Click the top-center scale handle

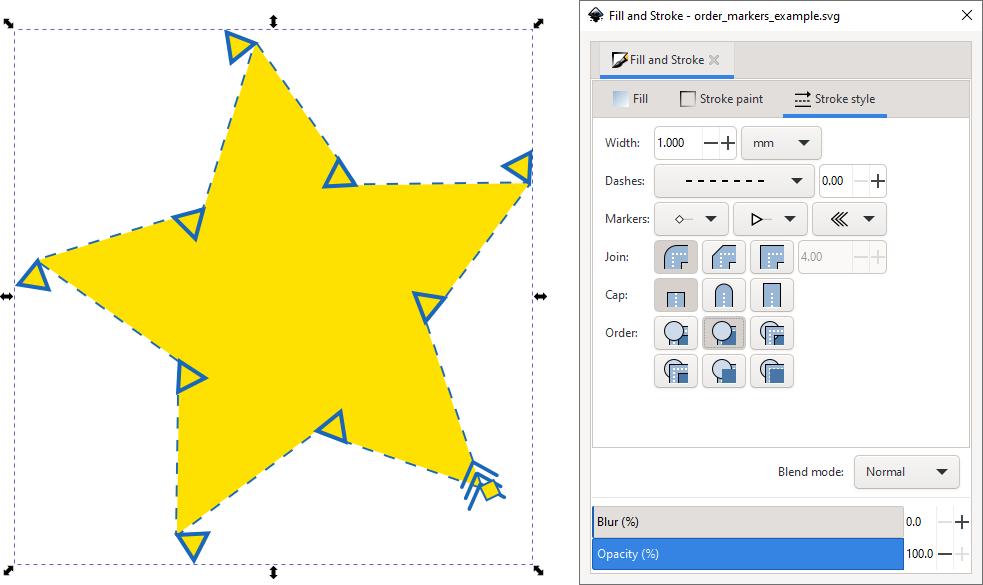click(273, 22)
